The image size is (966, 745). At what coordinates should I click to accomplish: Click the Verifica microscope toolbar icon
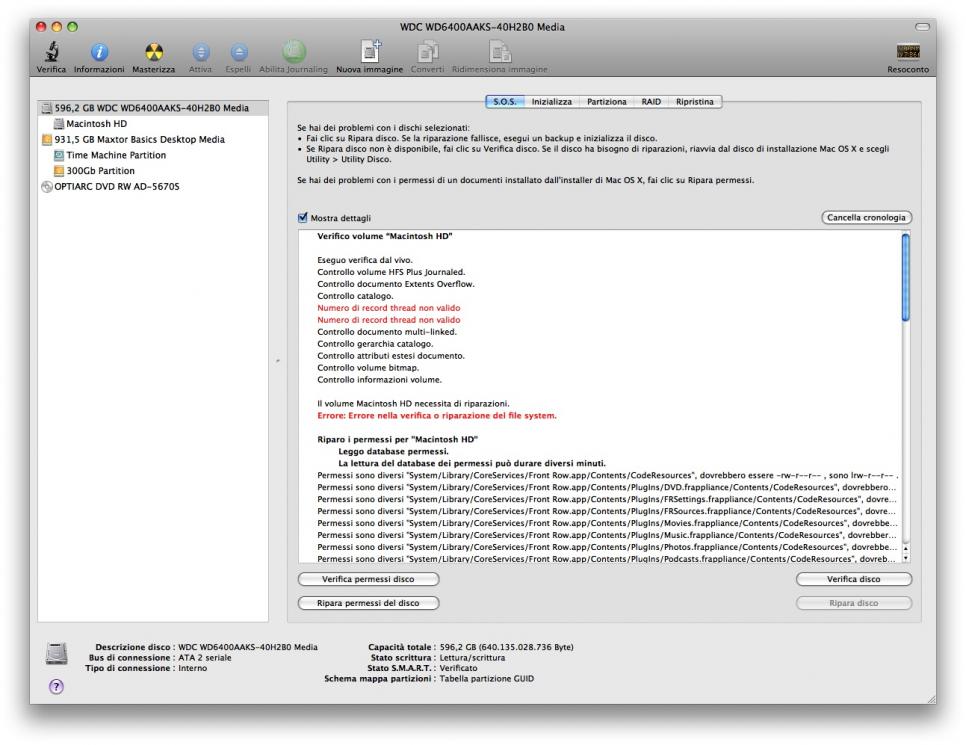click(x=52, y=52)
